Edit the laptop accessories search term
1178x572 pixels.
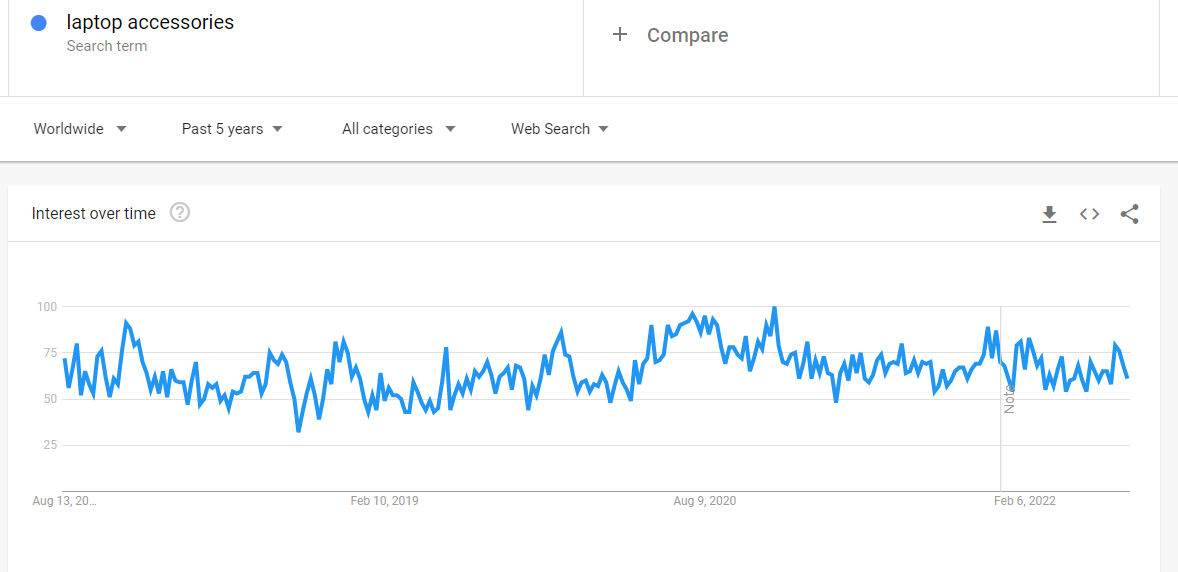pos(150,22)
